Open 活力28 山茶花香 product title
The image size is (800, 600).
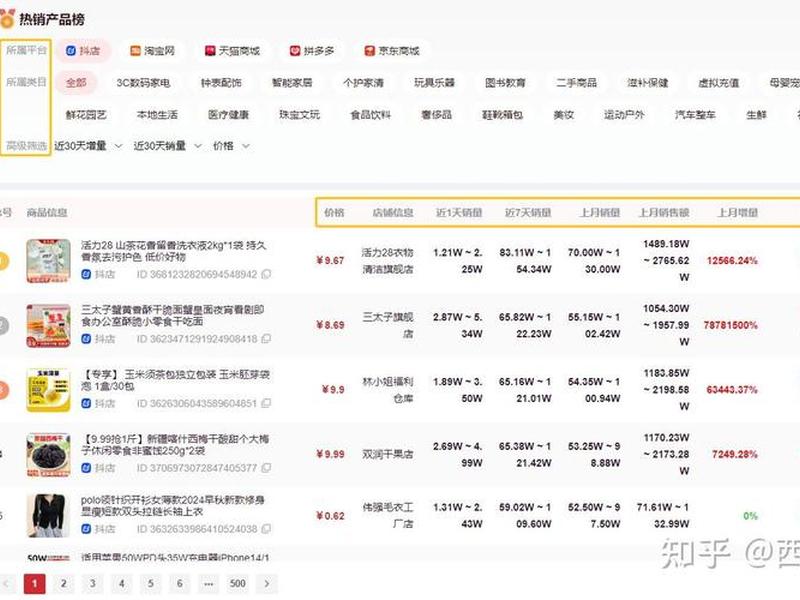click(x=173, y=251)
